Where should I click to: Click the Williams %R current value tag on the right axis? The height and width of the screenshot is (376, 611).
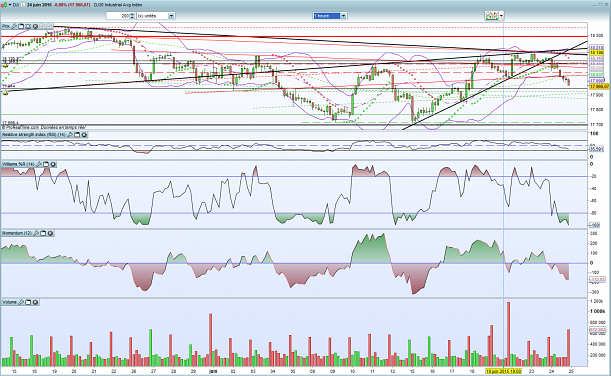[594, 225]
